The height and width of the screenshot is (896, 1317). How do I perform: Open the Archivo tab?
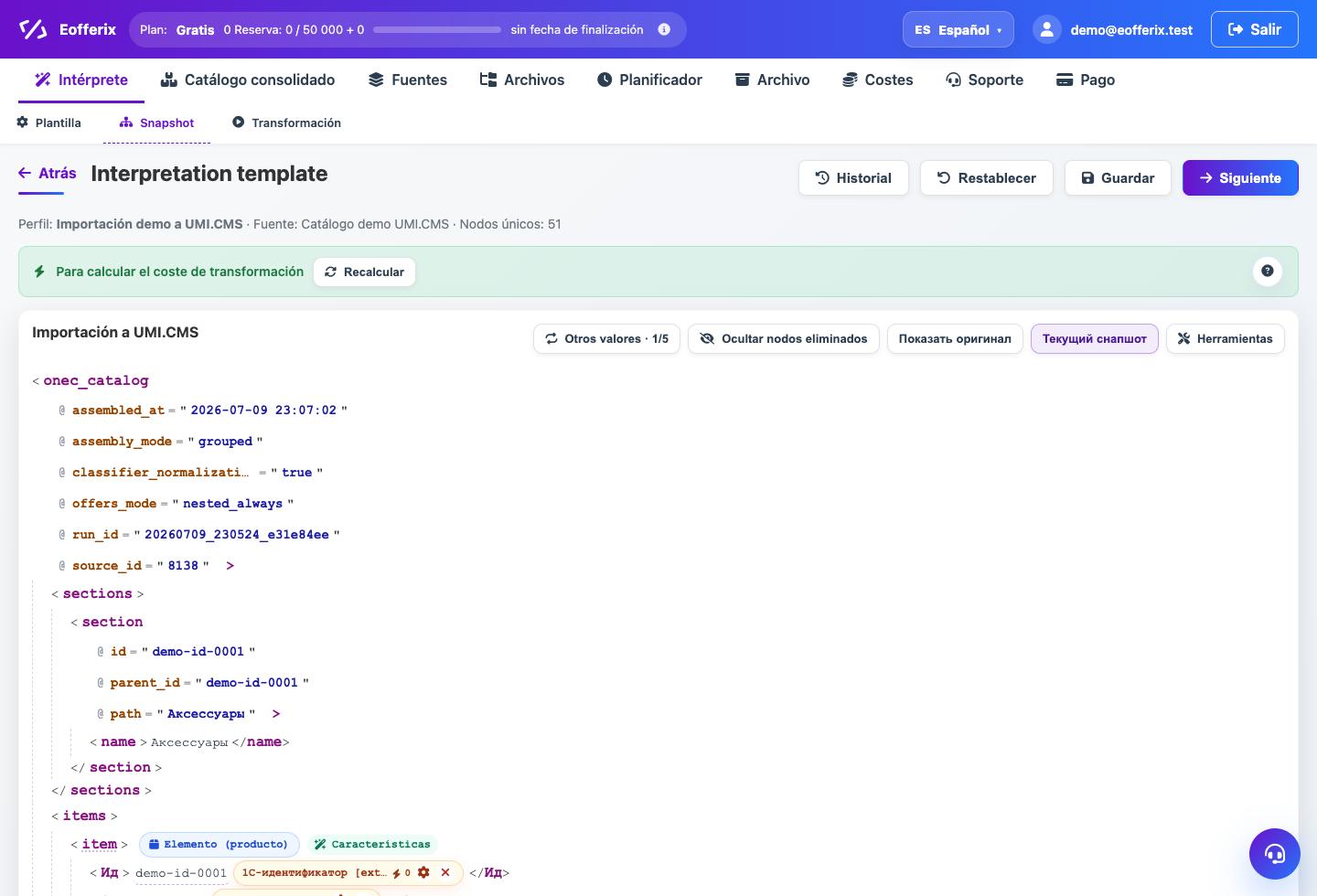pyautogui.click(x=773, y=80)
